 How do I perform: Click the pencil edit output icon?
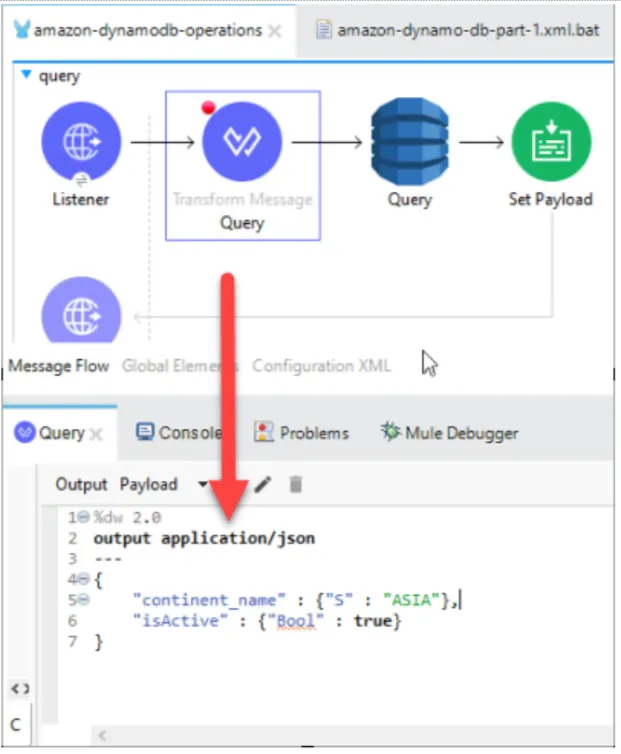pyautogui.click(x=263, y=484)
